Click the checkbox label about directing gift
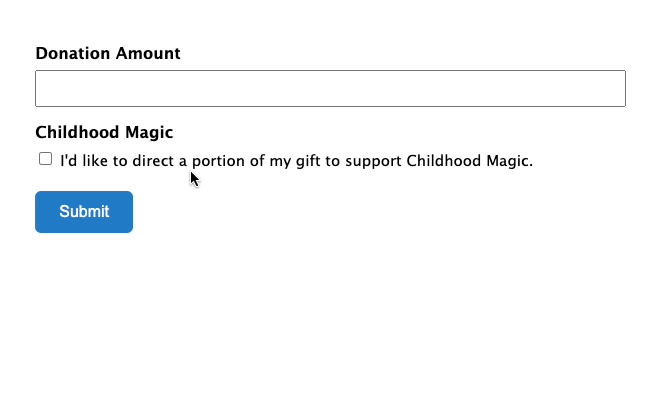Image resolution: width=660 pixels, height=400 pixels. click(x=297, y=161)
